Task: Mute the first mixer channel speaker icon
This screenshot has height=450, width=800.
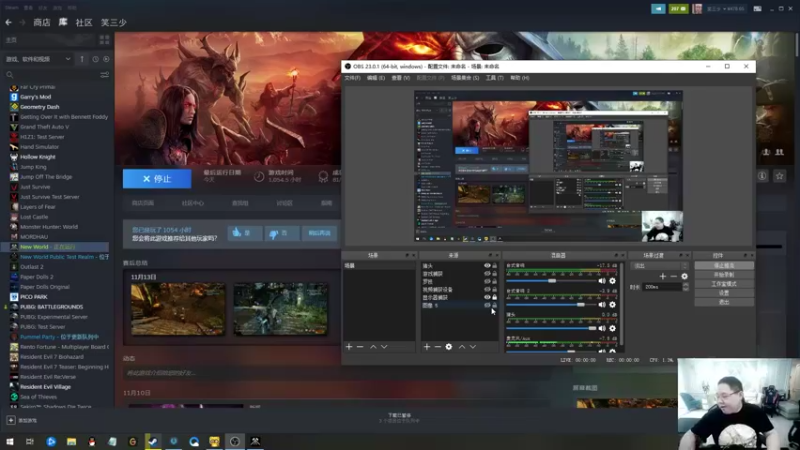Action: coord(602,281)
